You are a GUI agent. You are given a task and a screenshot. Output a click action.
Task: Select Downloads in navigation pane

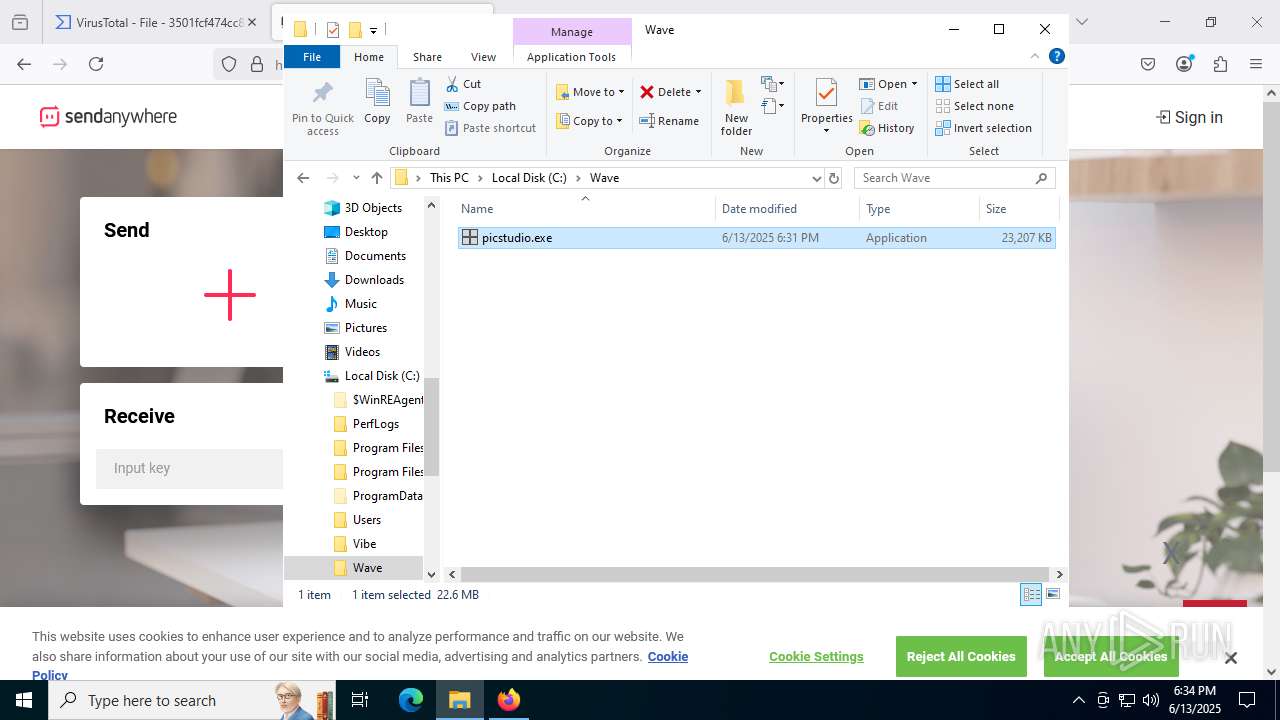coord(374,280)
